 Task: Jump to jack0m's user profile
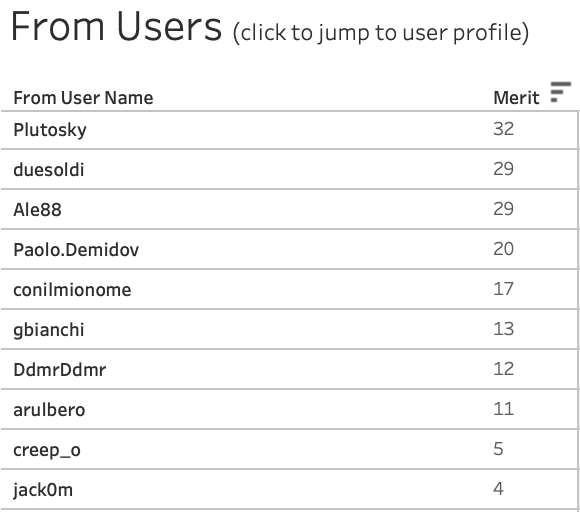coord(43,490)
